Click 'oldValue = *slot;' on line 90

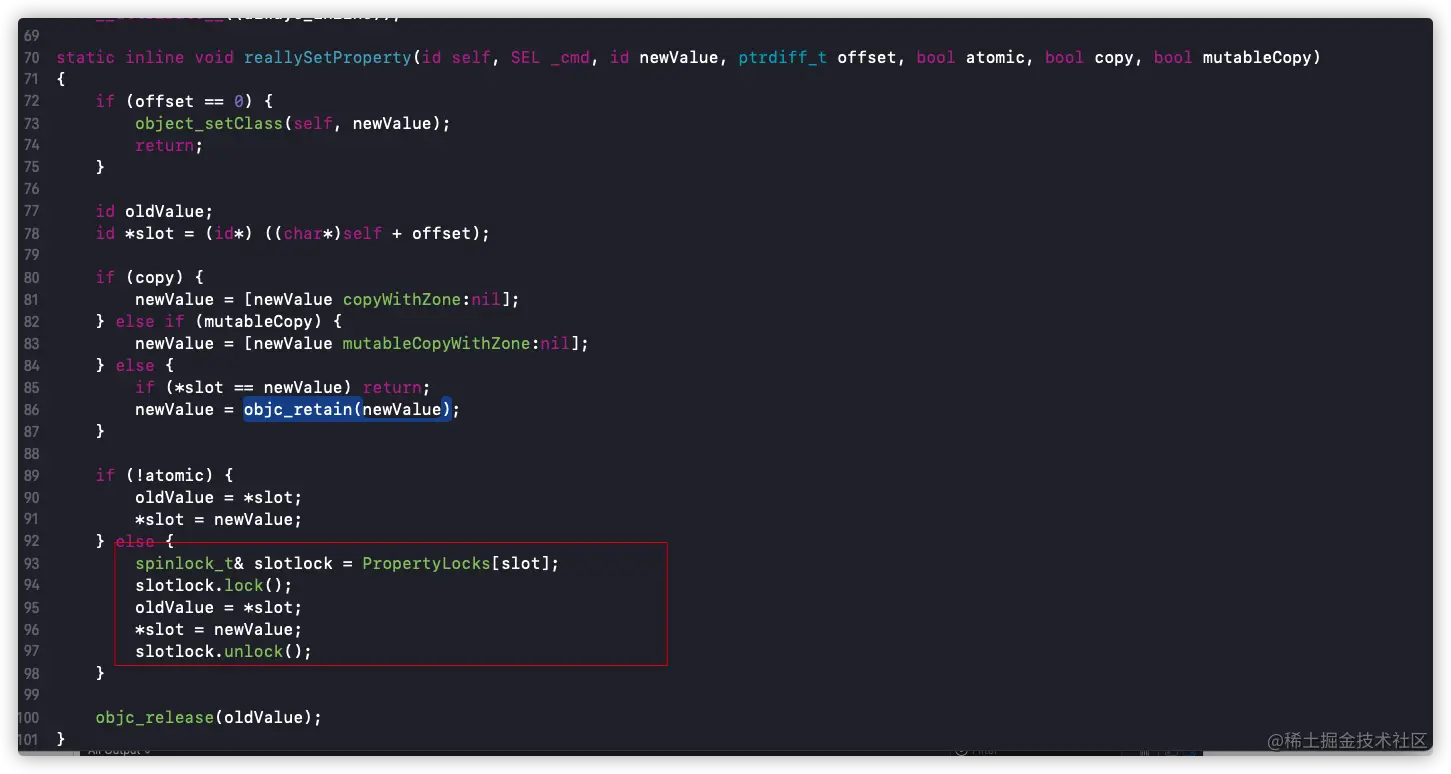[x=219, y=497]
